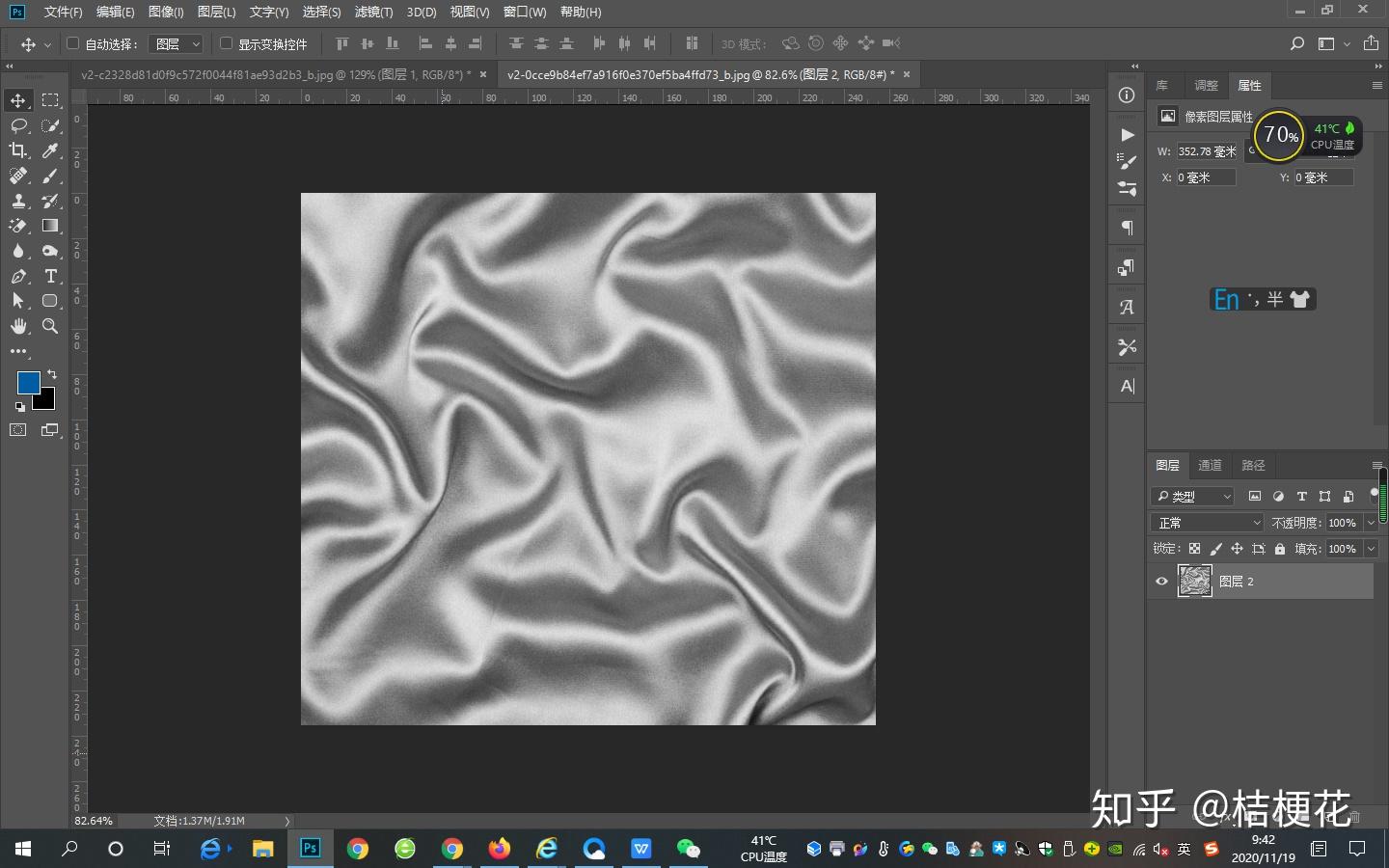Viewport: 1389px width, 868px height.
Task: Open the 图层 auto-select target dropdown
Action: (177, 43)
